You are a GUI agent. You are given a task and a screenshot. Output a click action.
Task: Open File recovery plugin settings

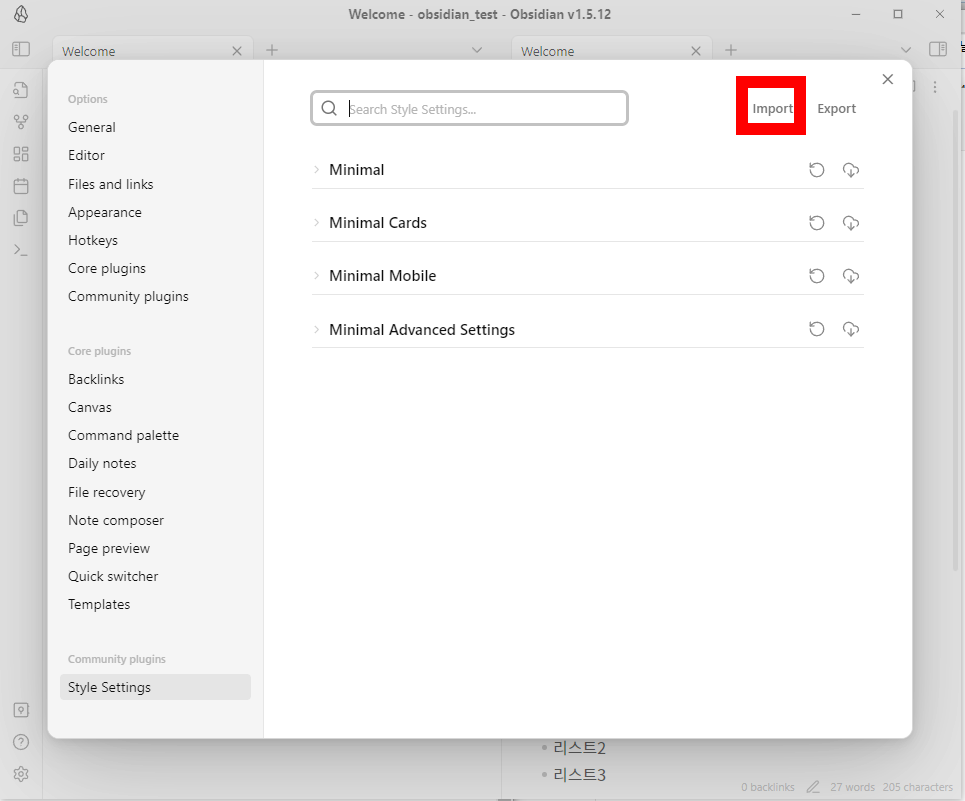(106, 492)
